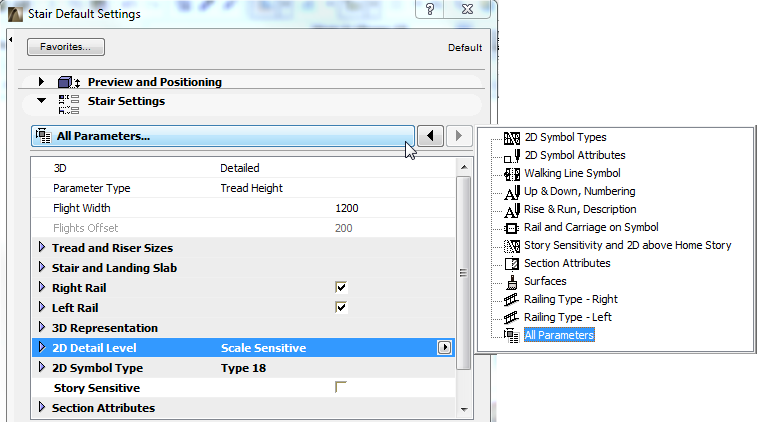The image size is (757, 422).
Task: Click Parameter Type value Tread Height
Action: click(252, 188)
